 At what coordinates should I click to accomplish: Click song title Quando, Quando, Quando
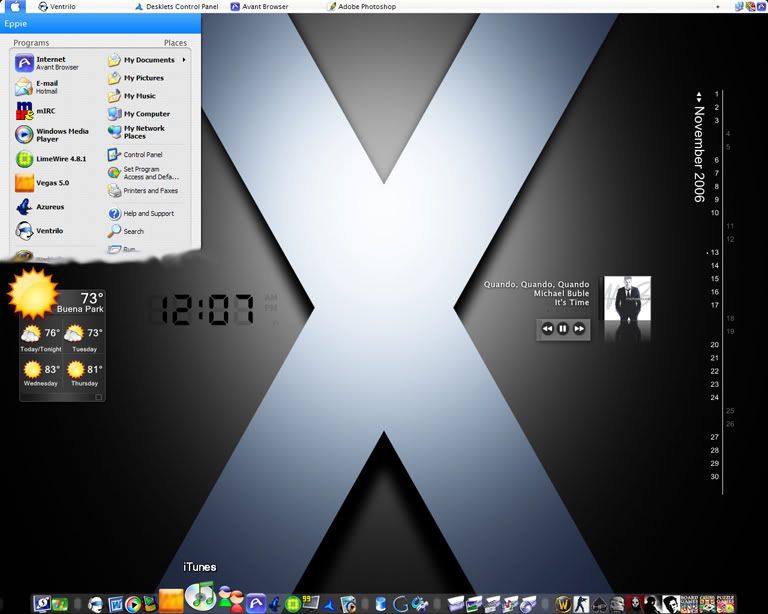point(536,284)
